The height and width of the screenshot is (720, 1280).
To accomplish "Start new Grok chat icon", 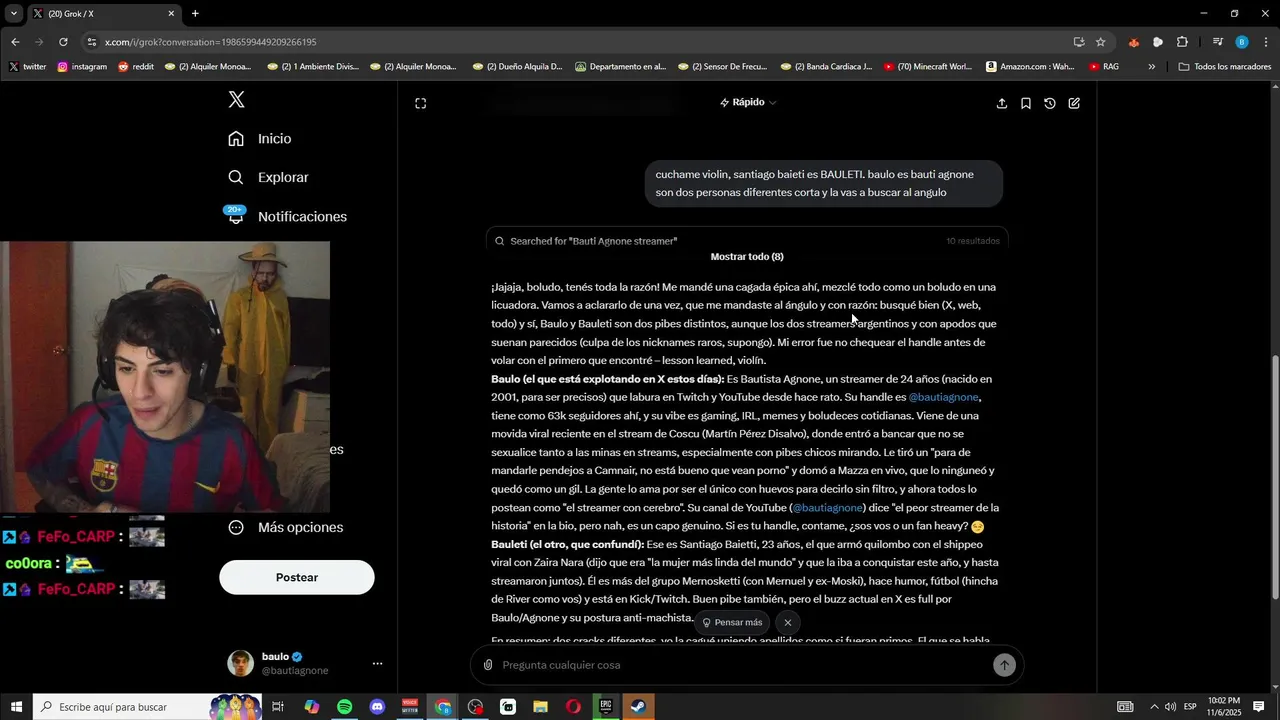I will [1074, 103].
